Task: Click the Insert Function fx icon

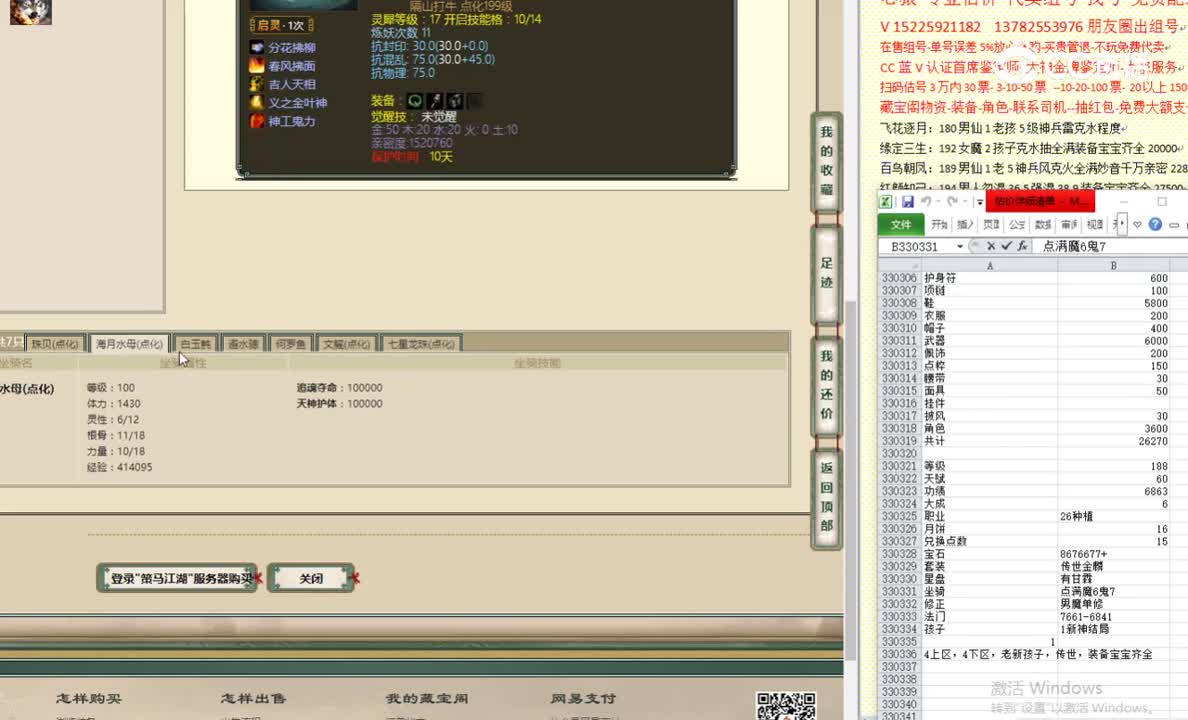Action: tap(1023, 245)
